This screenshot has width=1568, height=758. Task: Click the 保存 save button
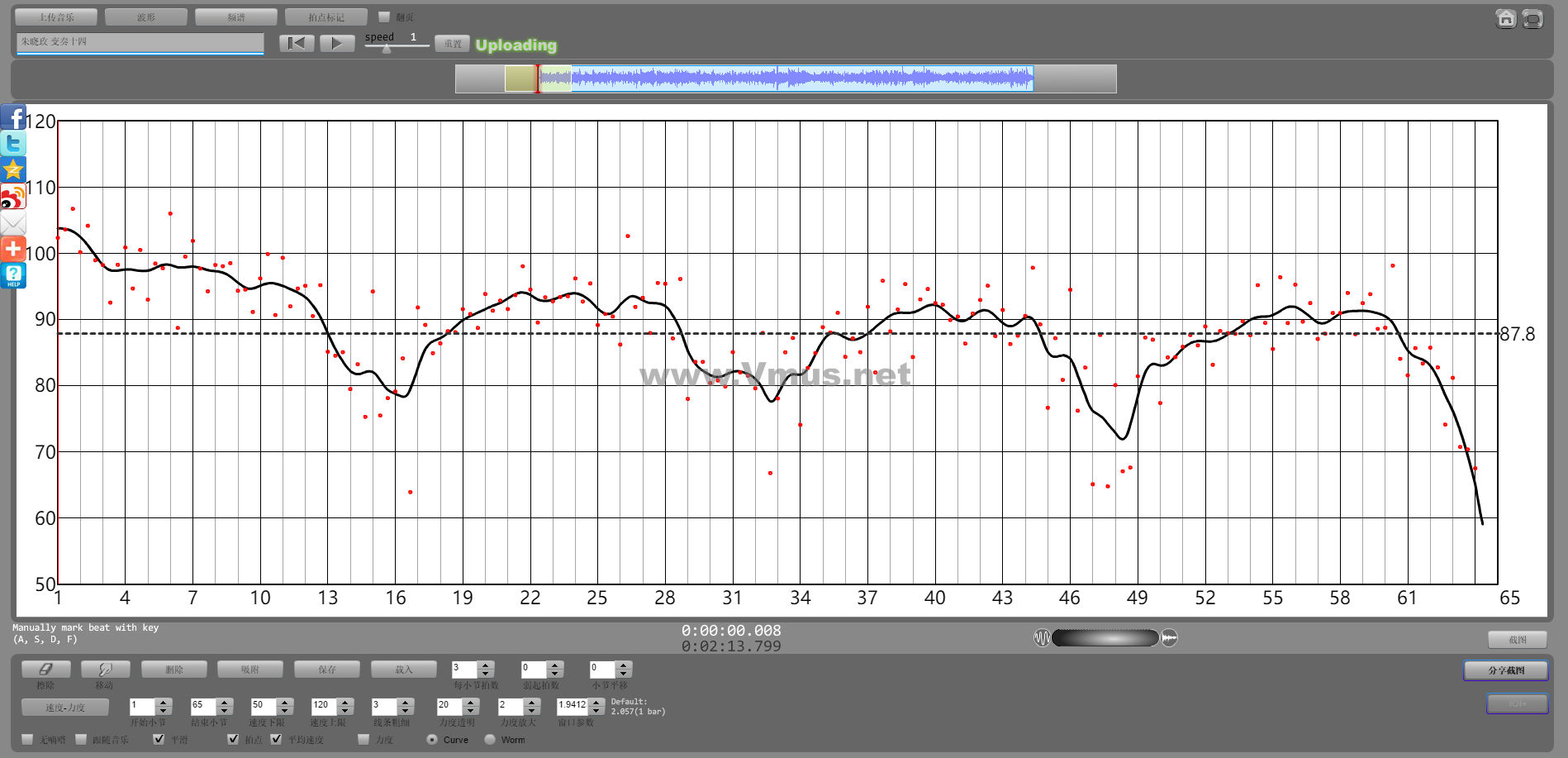coord(327,670)
